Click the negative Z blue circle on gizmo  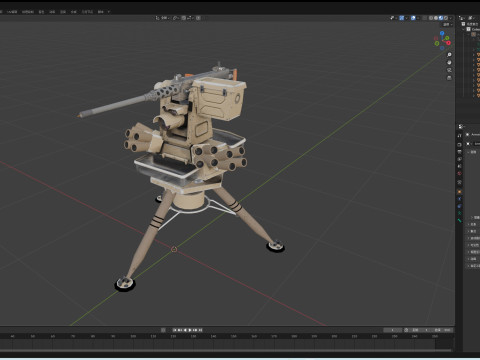pos(442,48)
